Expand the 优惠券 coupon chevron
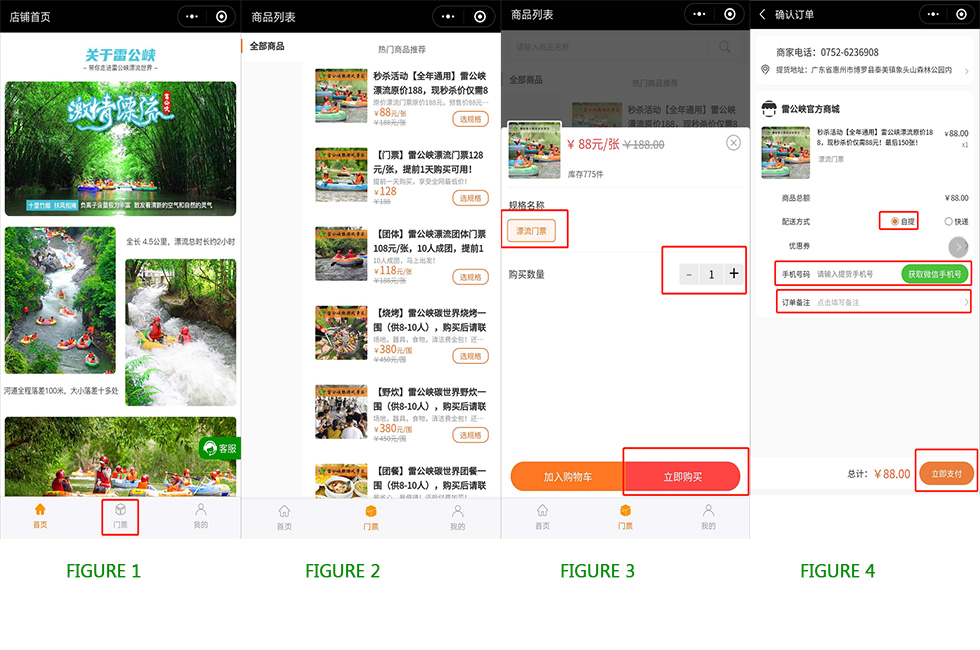The image size is (980, 650). [958, 247]
